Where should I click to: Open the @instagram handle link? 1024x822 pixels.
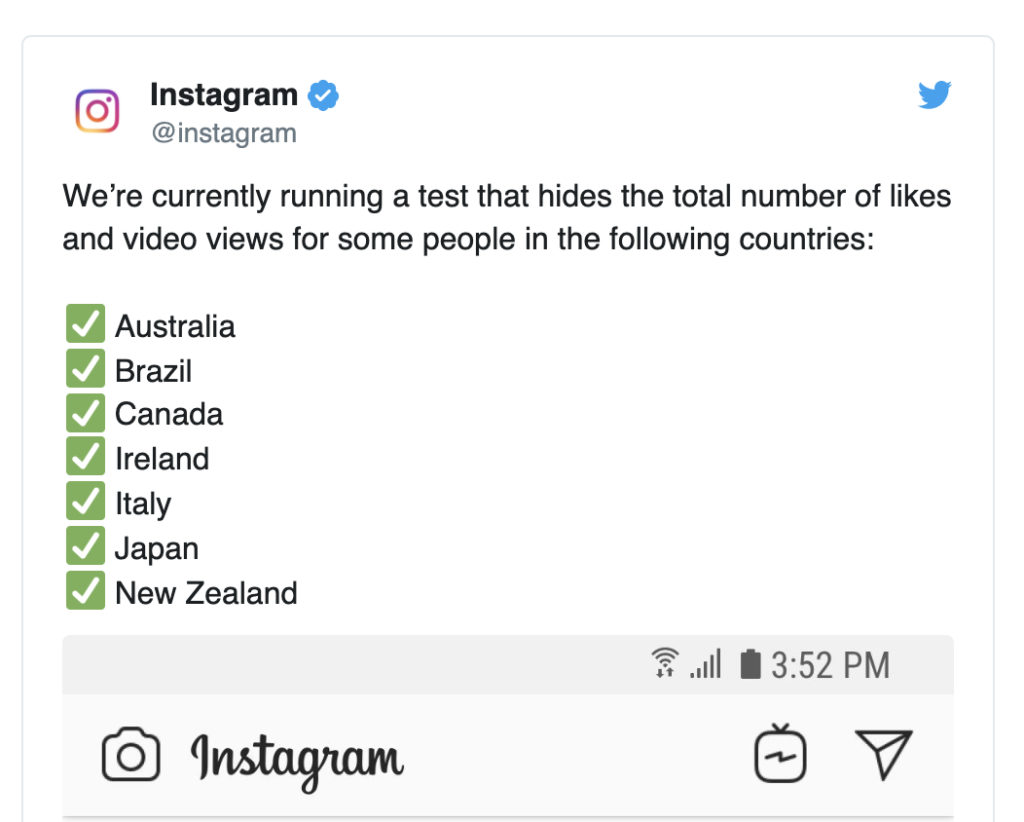224,133
